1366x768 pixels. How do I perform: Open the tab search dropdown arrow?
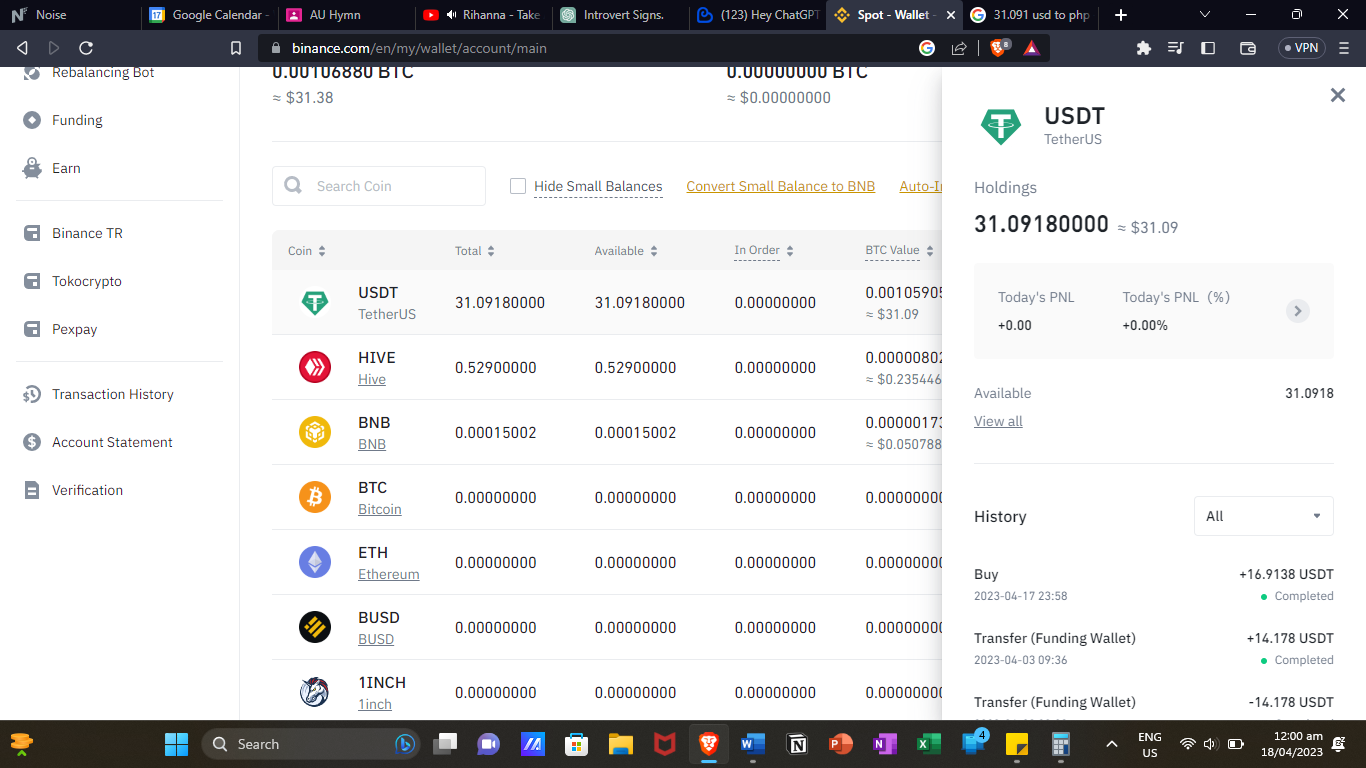point(1205,15)
